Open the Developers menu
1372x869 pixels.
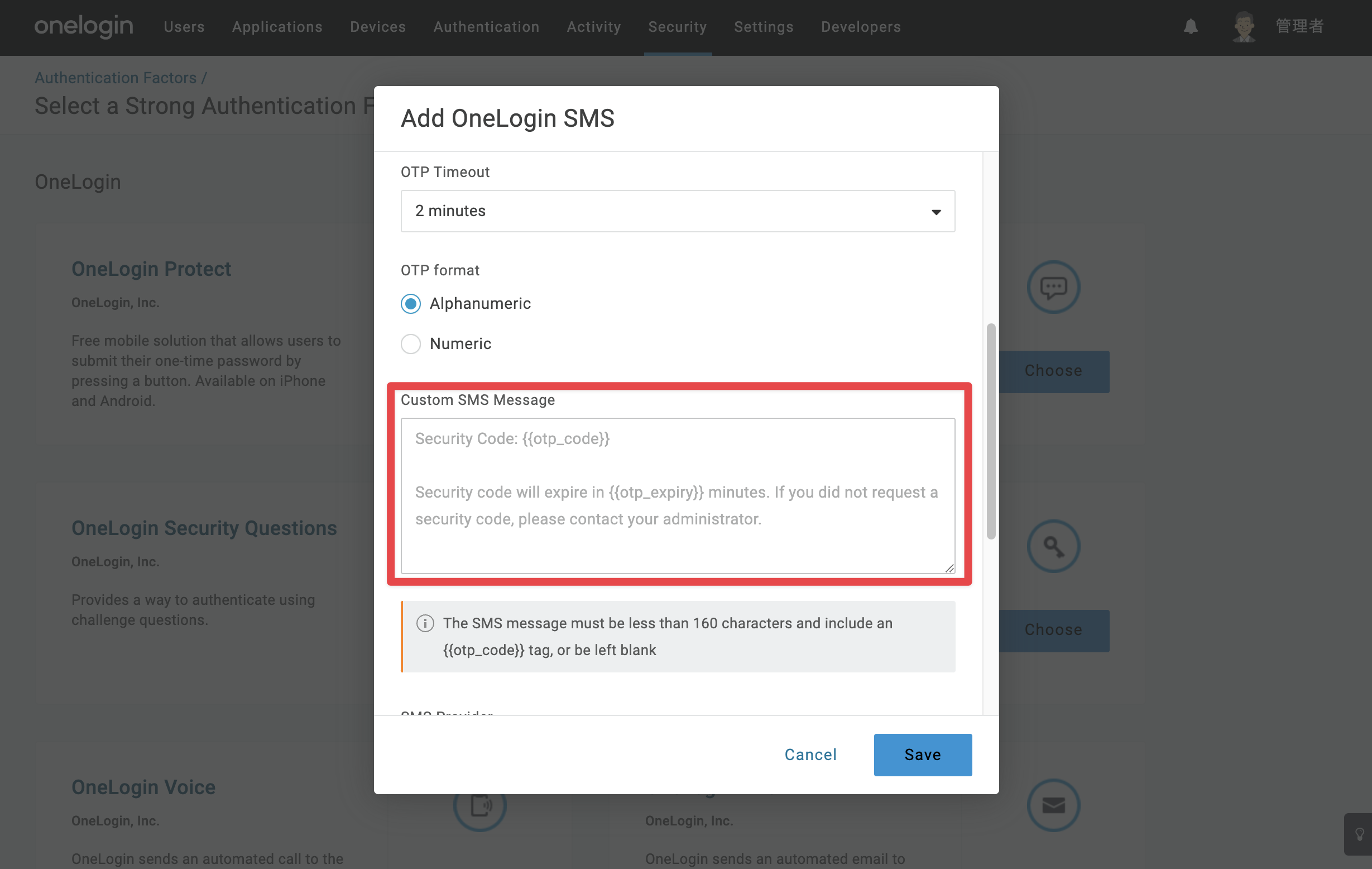click(861, 27)
